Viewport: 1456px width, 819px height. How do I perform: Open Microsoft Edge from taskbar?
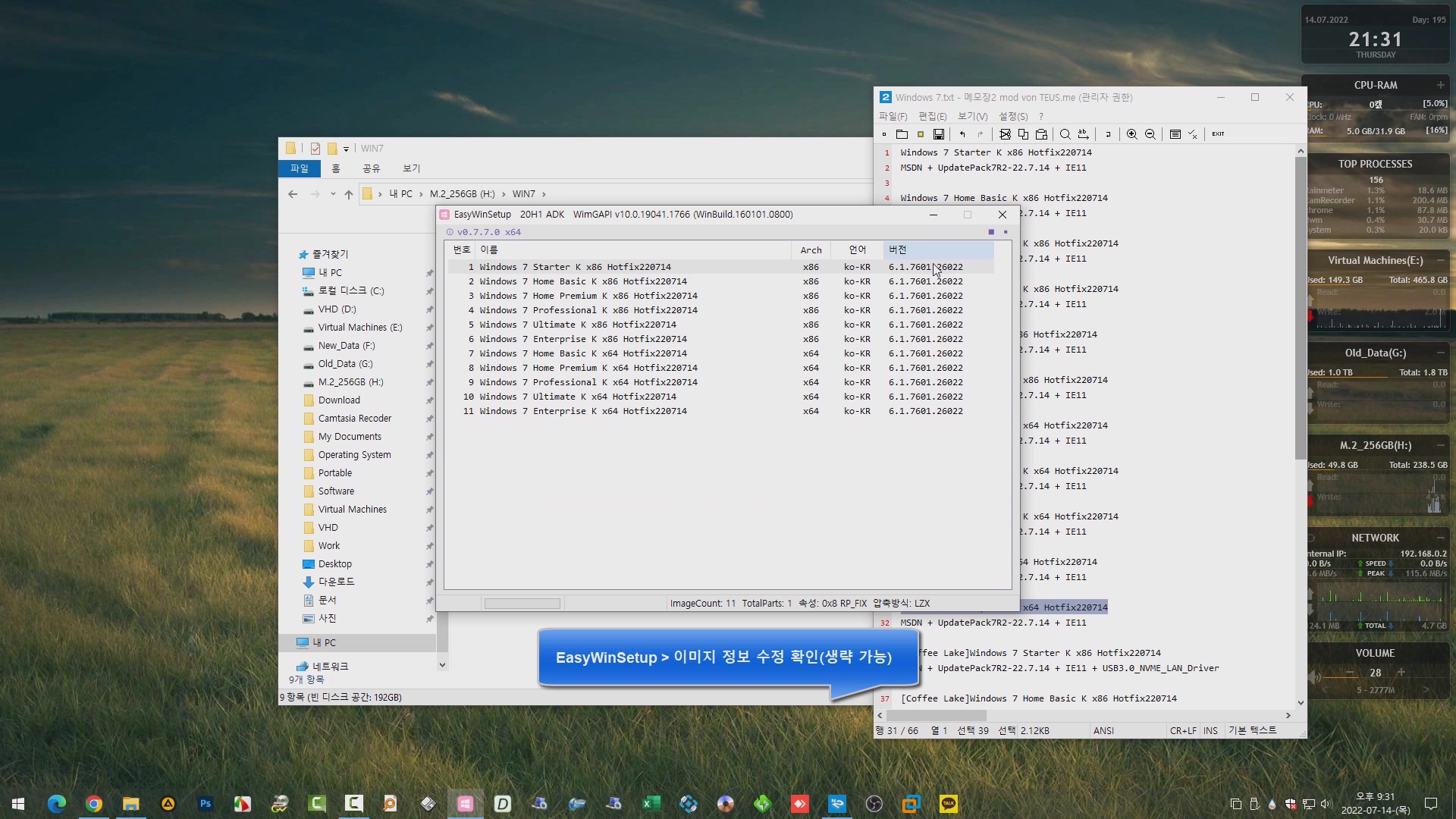[x=57, y=804]
